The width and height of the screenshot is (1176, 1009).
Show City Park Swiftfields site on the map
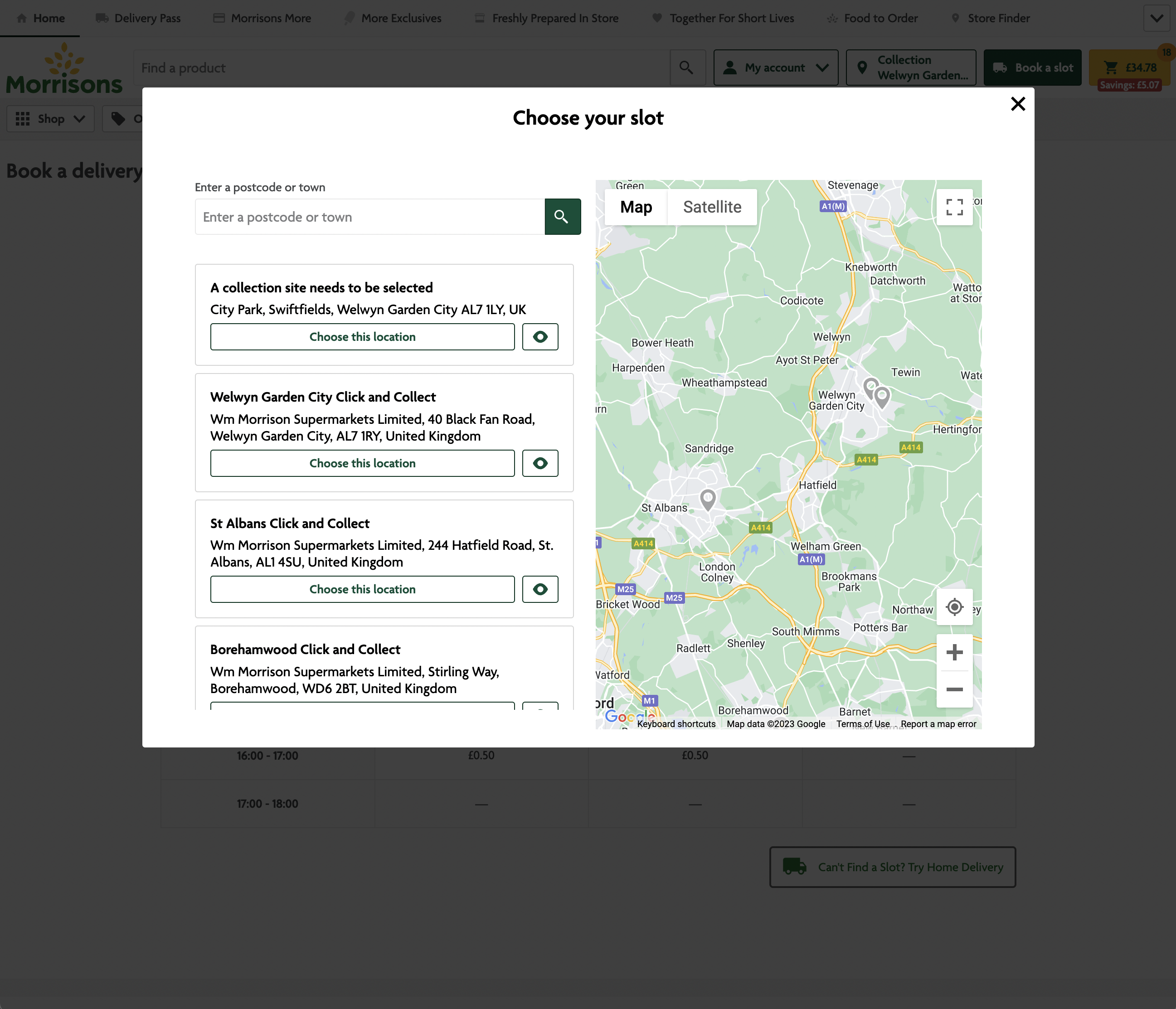coord(539,336)
